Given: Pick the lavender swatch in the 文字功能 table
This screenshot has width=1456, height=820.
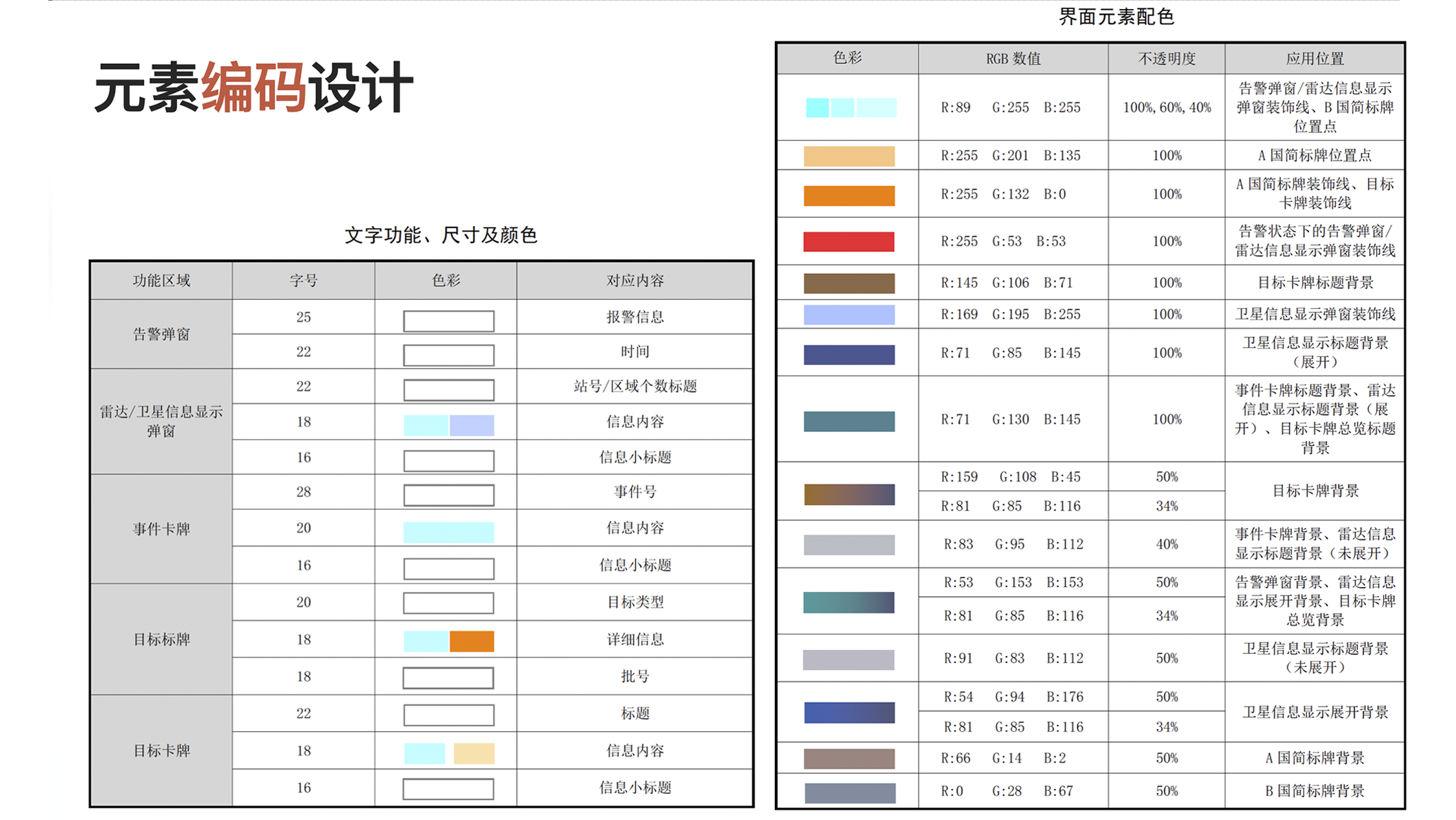Looking at the screenshot, I should click(472, 425).
